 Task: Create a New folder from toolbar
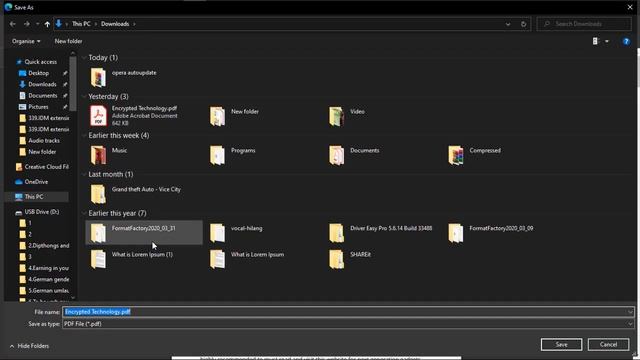(x=68, y=41)
